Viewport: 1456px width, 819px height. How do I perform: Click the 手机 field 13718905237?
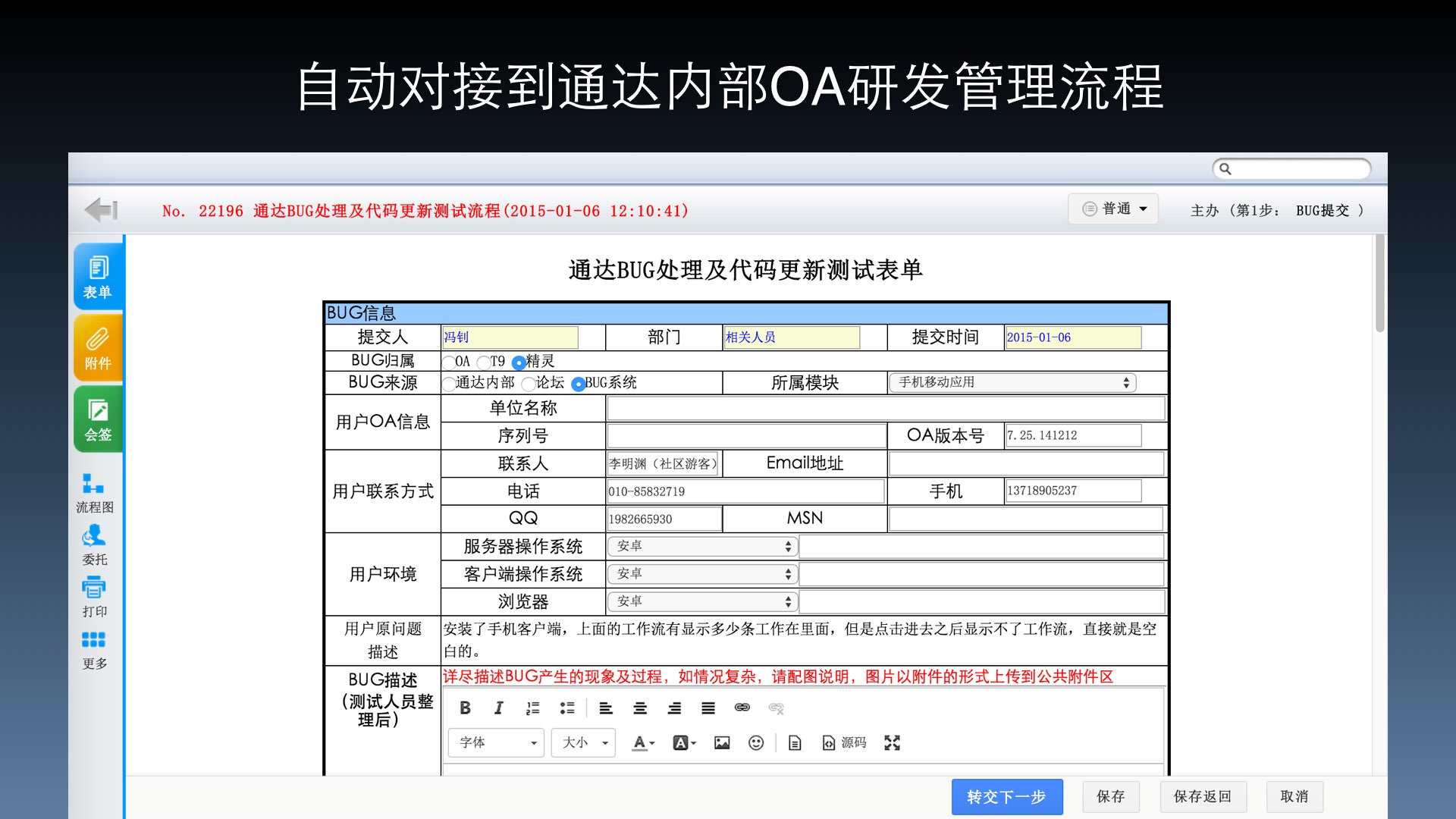coord(1073,491)
